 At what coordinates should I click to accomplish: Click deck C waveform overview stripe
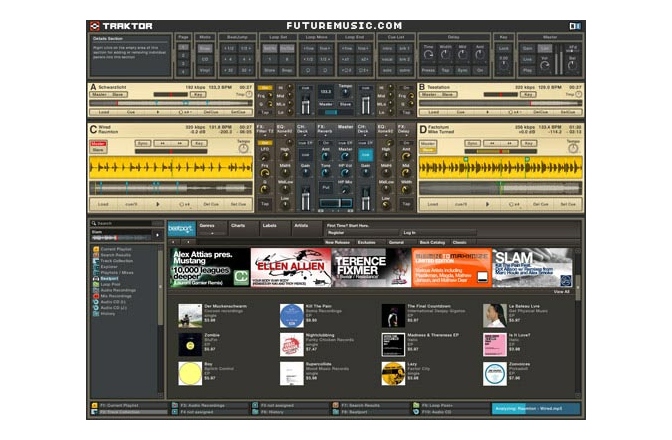coord(171,188)
